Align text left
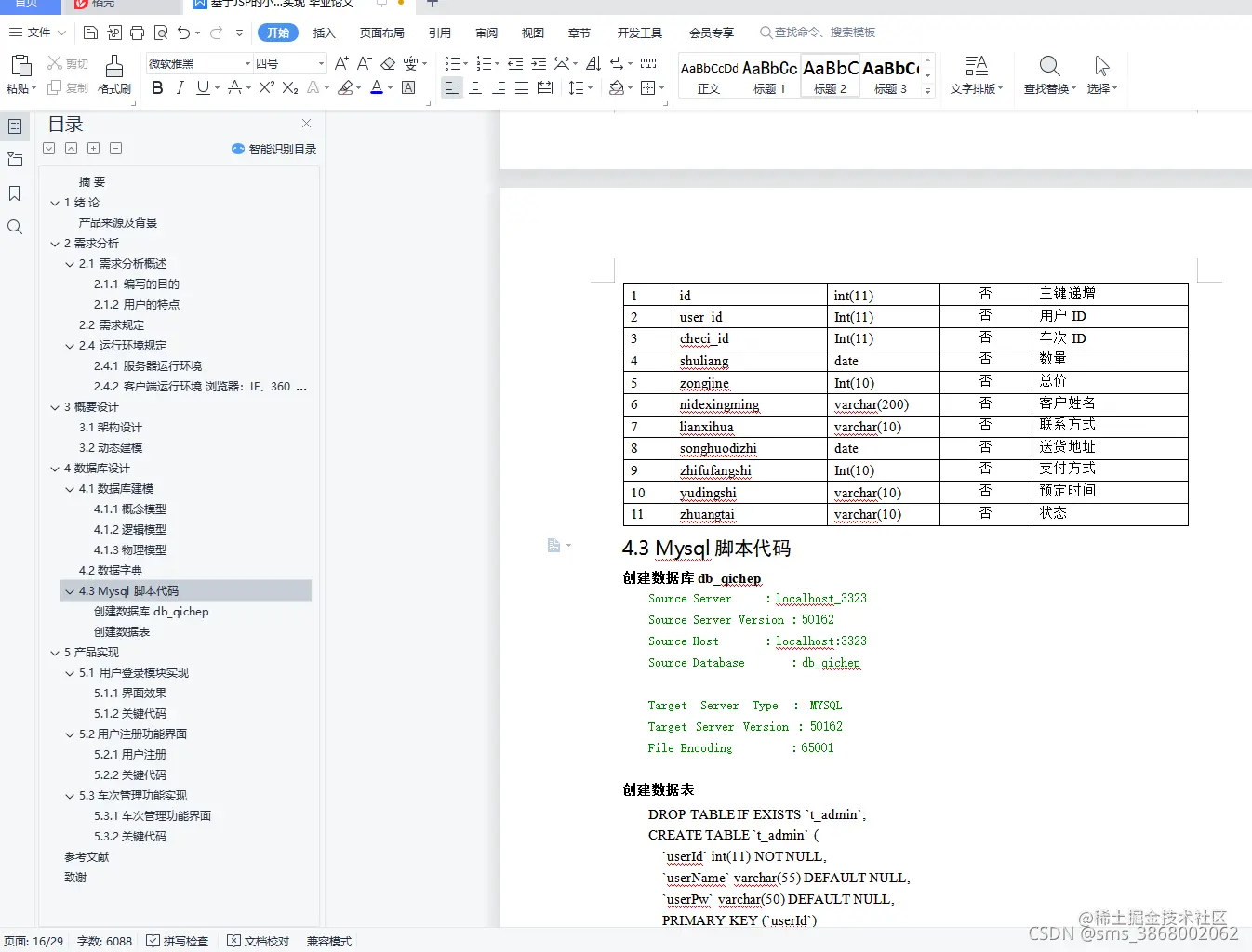1252x952 pixels. 452,87
